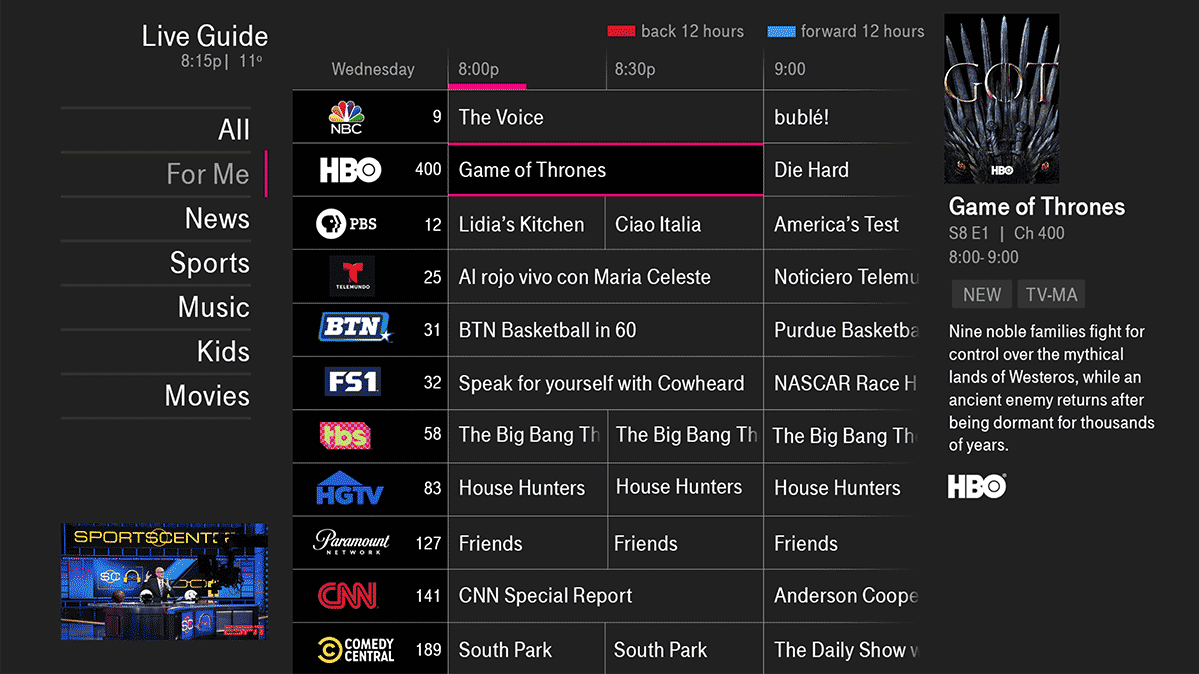
Task: Click the HBO channel logo in guide
Action: (350, 170)
